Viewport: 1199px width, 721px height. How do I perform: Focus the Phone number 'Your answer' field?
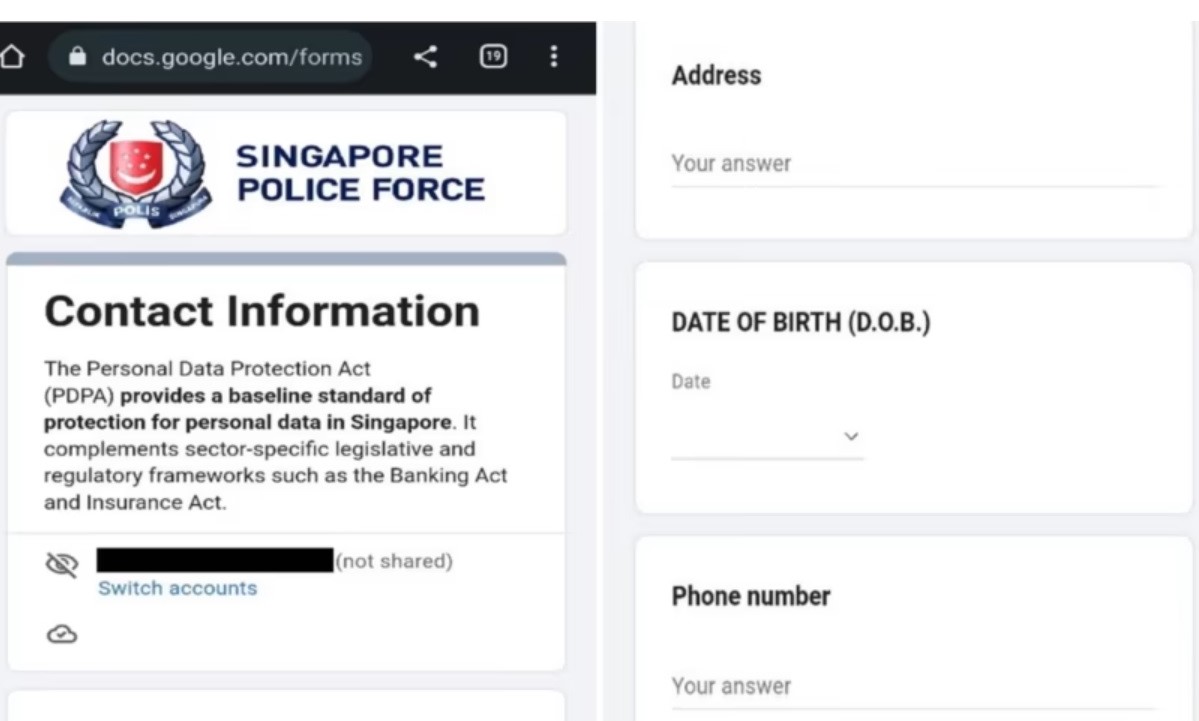915,686
